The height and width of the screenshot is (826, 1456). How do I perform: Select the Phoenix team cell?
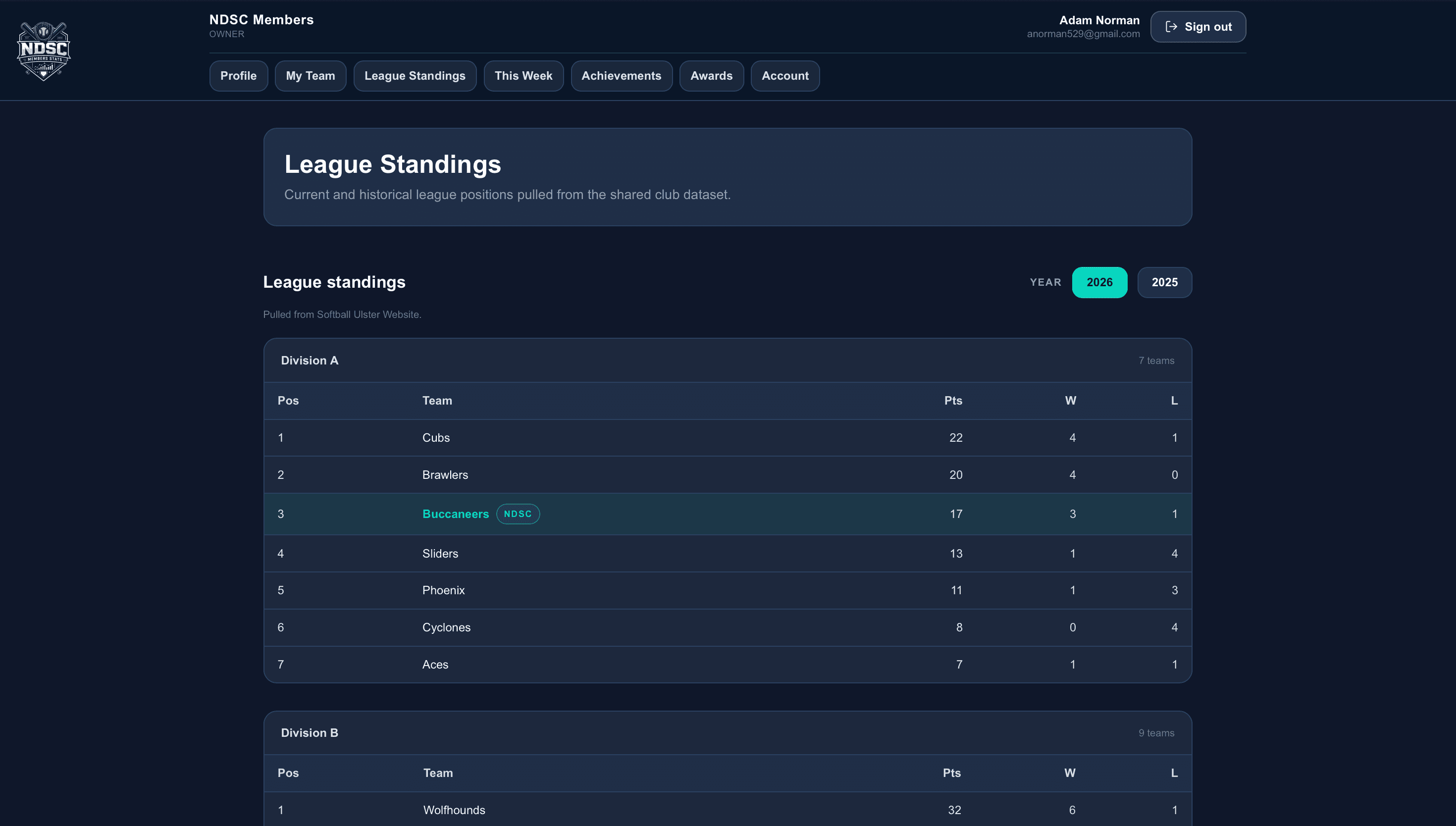click(443, 590)
